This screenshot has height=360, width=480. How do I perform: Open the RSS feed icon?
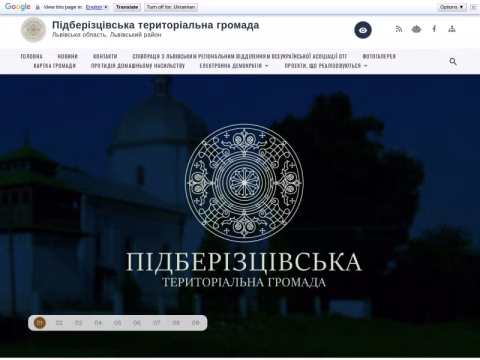[x=399, y=29]
